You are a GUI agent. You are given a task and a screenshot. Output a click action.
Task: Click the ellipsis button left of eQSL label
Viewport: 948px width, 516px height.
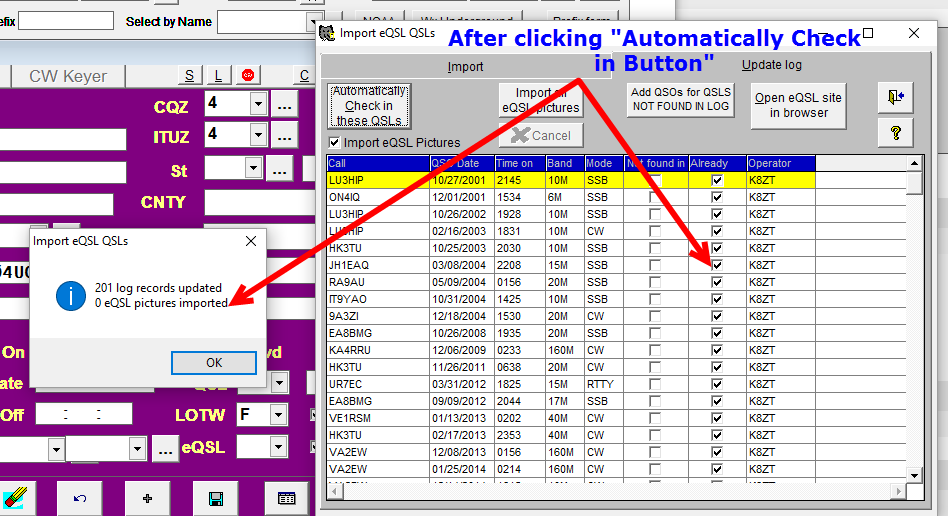[x=165, y=449]
